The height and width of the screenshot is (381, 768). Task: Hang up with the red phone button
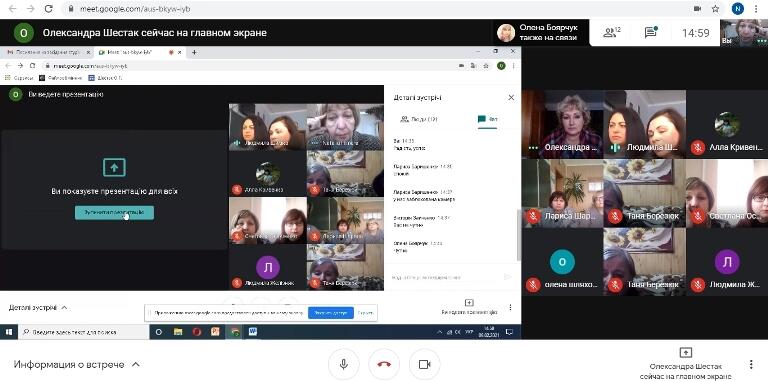(384, 364)
